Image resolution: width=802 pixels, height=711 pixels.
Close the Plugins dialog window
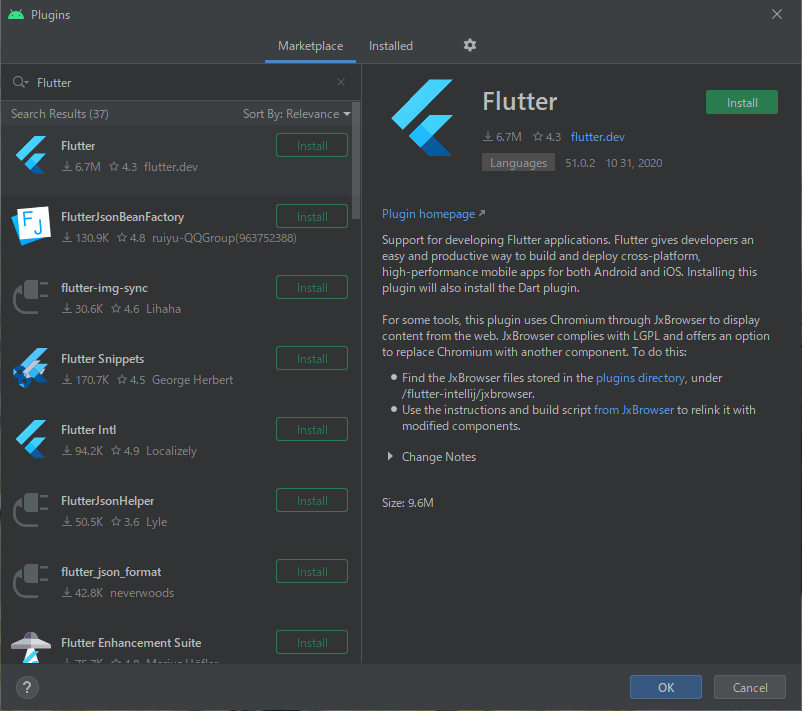coord(776,14)
